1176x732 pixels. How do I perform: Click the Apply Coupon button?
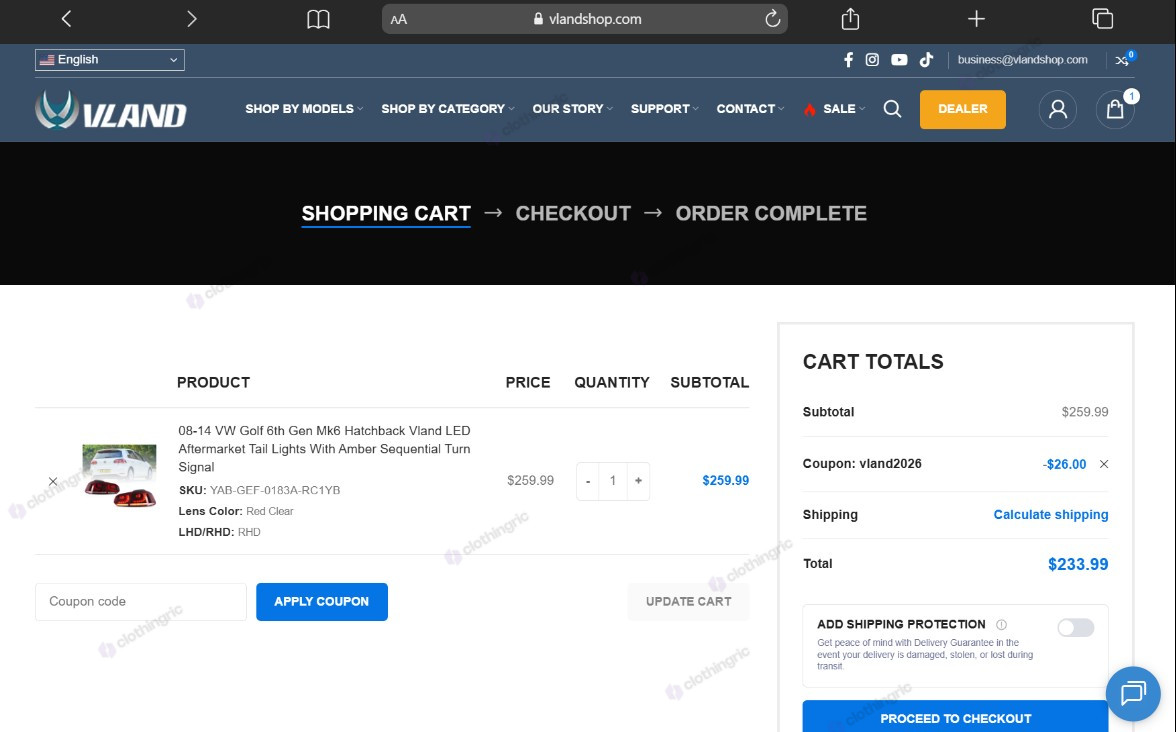[322, 602]
